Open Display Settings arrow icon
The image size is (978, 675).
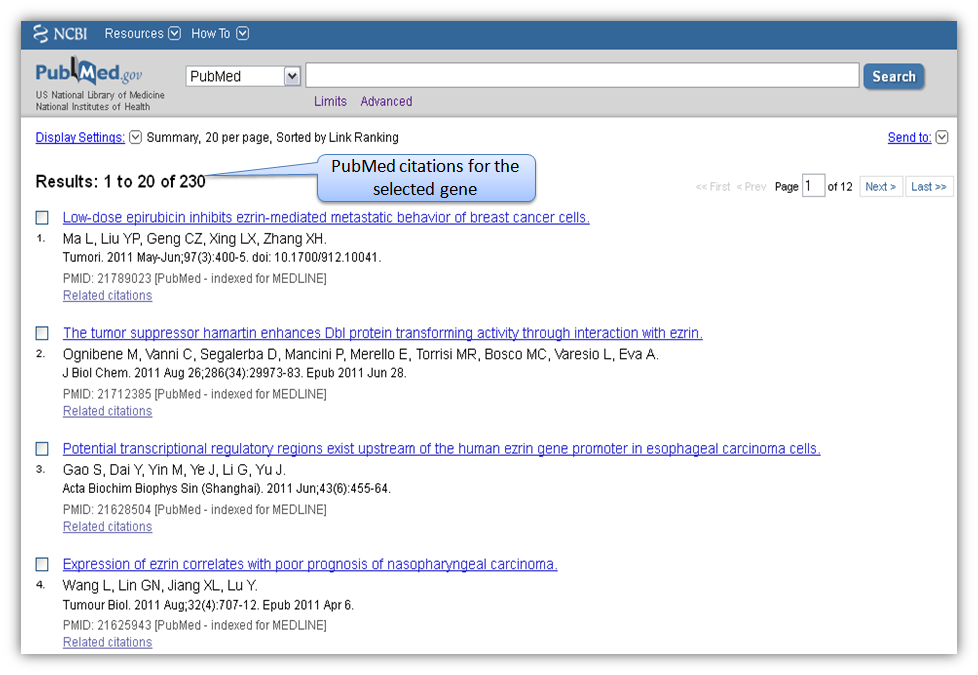click(x=136, y=138)
